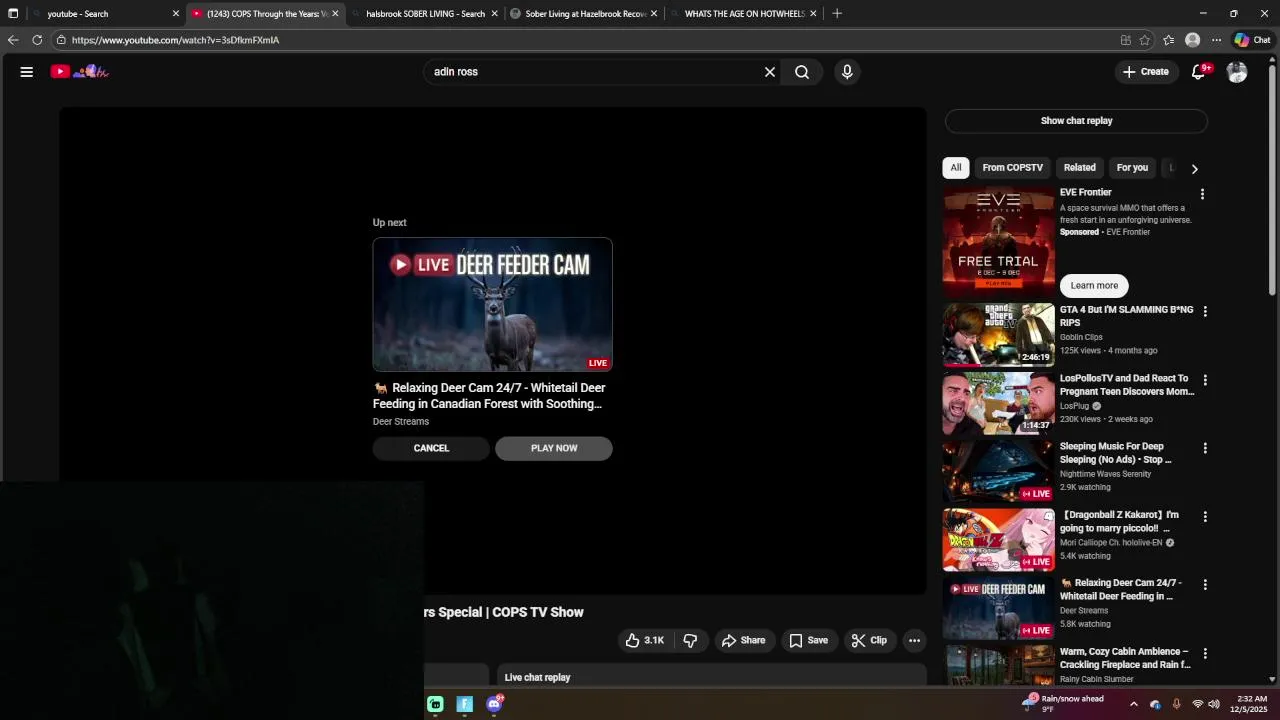
Task: Click Learn more on EVE ad
Action: 1094,286
